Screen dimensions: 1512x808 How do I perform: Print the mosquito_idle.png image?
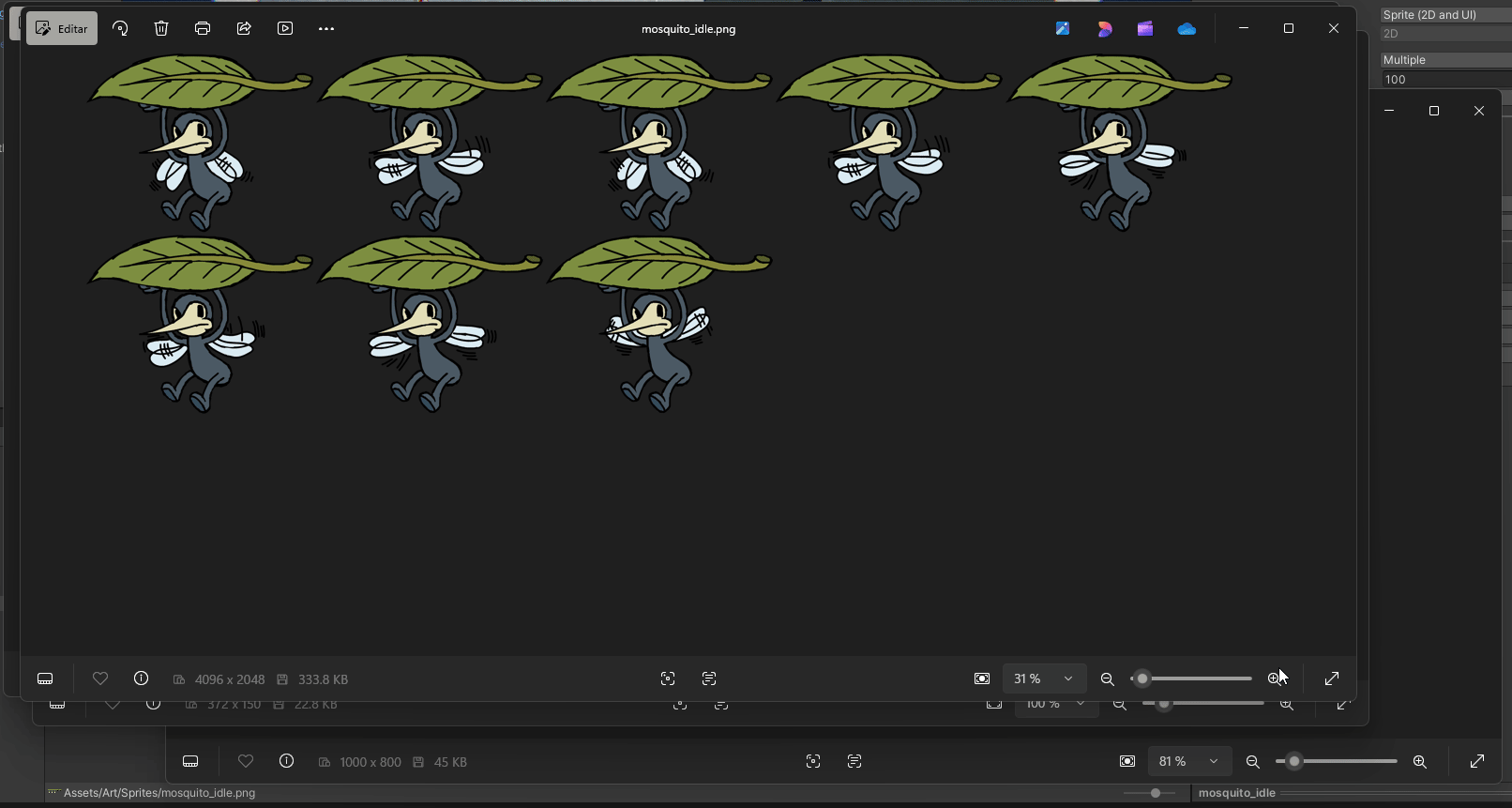[203, 28]
